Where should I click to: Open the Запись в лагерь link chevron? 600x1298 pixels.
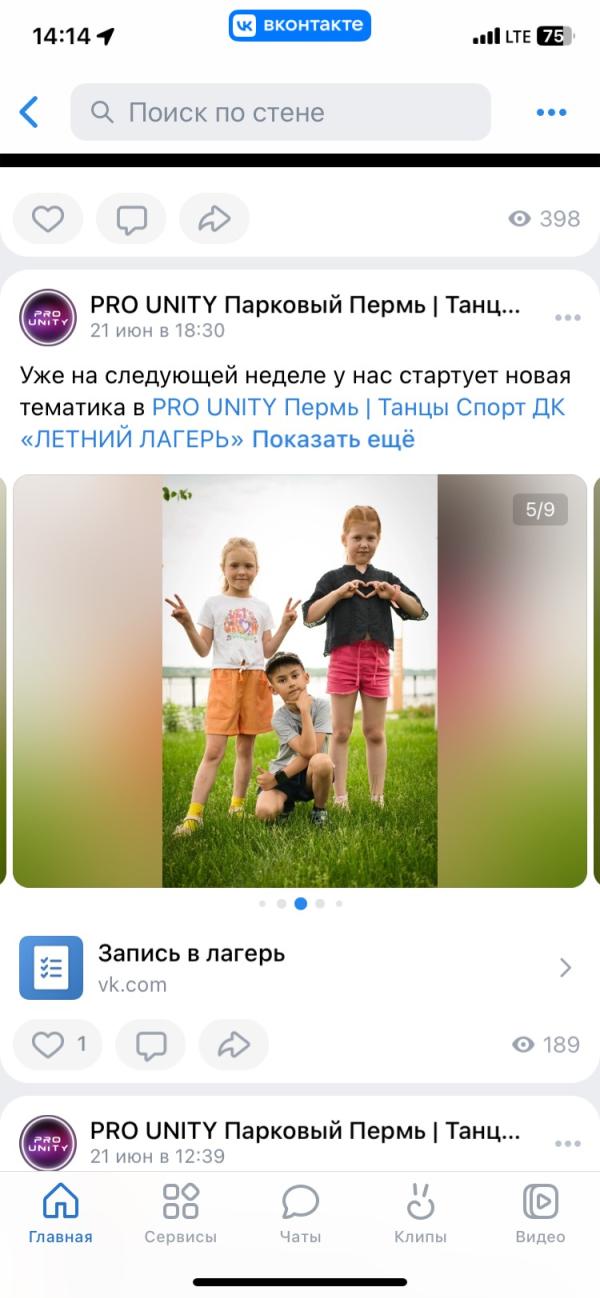tap(565, 967)
